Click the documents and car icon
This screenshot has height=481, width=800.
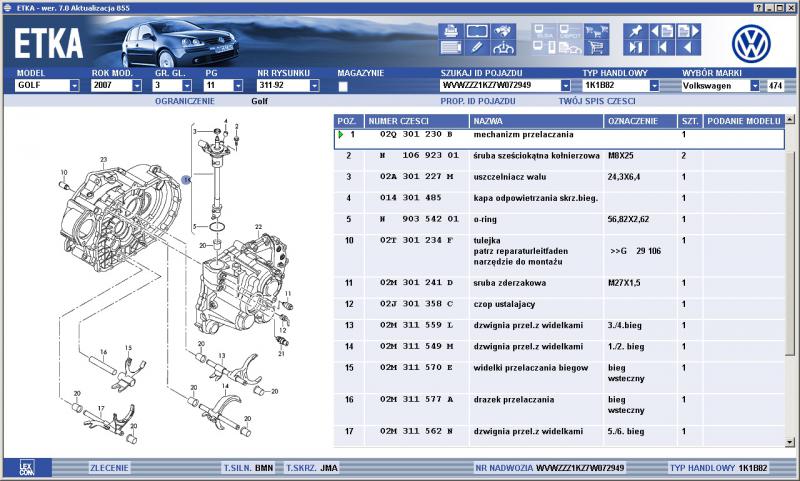tap(570, 48)
